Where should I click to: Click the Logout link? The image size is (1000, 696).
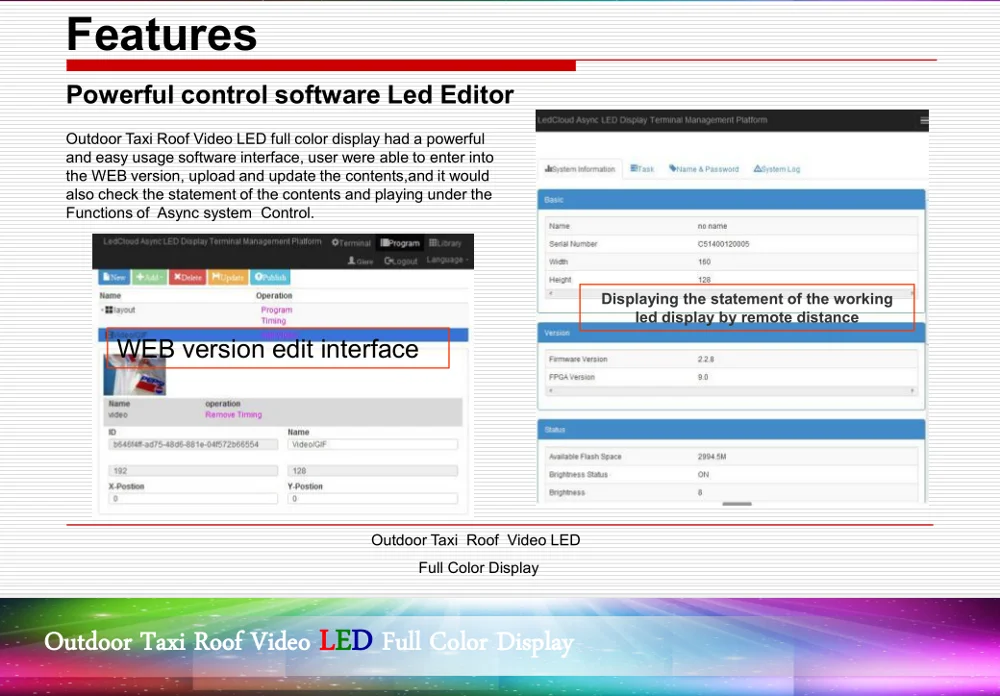pyautogui.click(x=400, y=261)
